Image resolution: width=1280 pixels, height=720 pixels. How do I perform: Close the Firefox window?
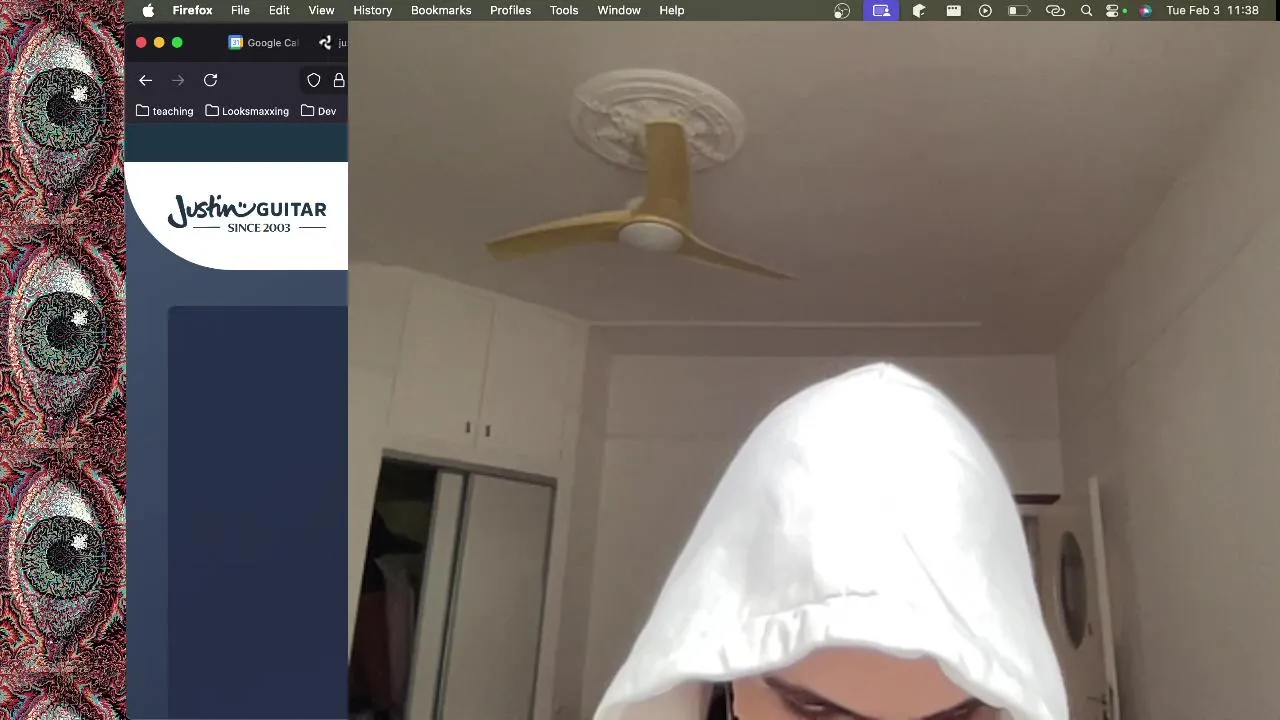click(x=141, y=42)
